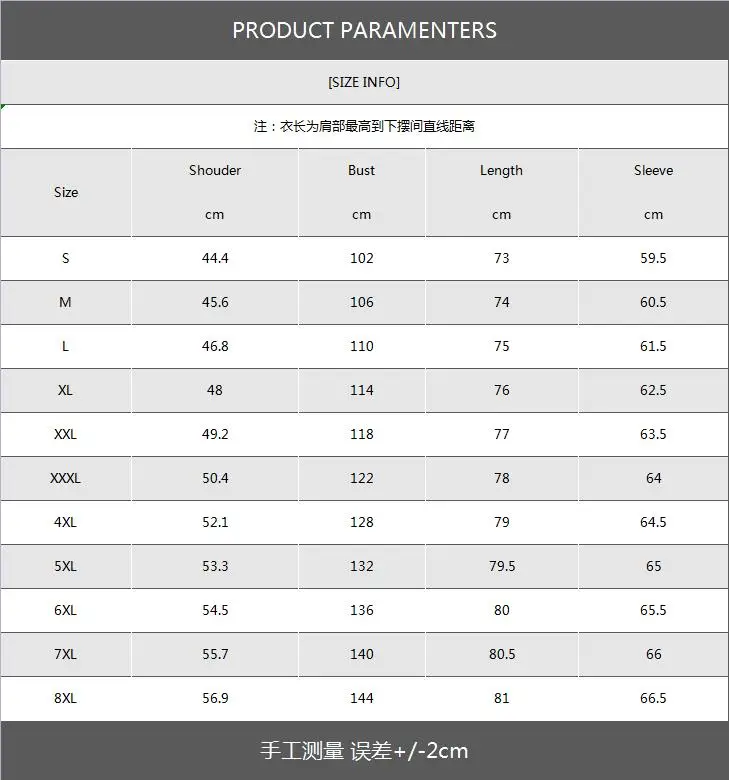This screenshot has width=729, height=780.
Task: Click the Chinese note about garment length
Action: (364, 126)
